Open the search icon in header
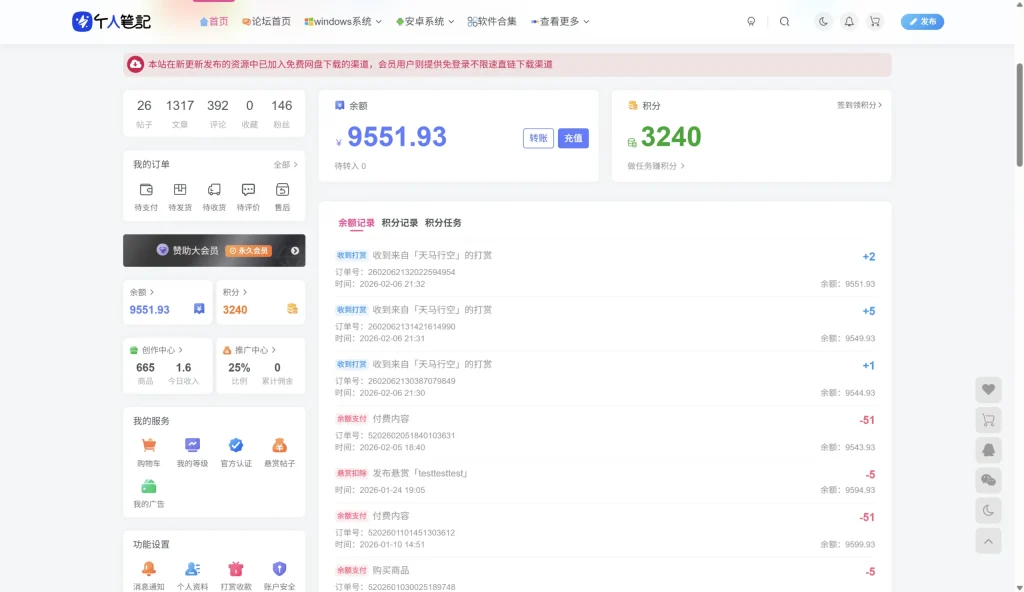 pos(784,21)
